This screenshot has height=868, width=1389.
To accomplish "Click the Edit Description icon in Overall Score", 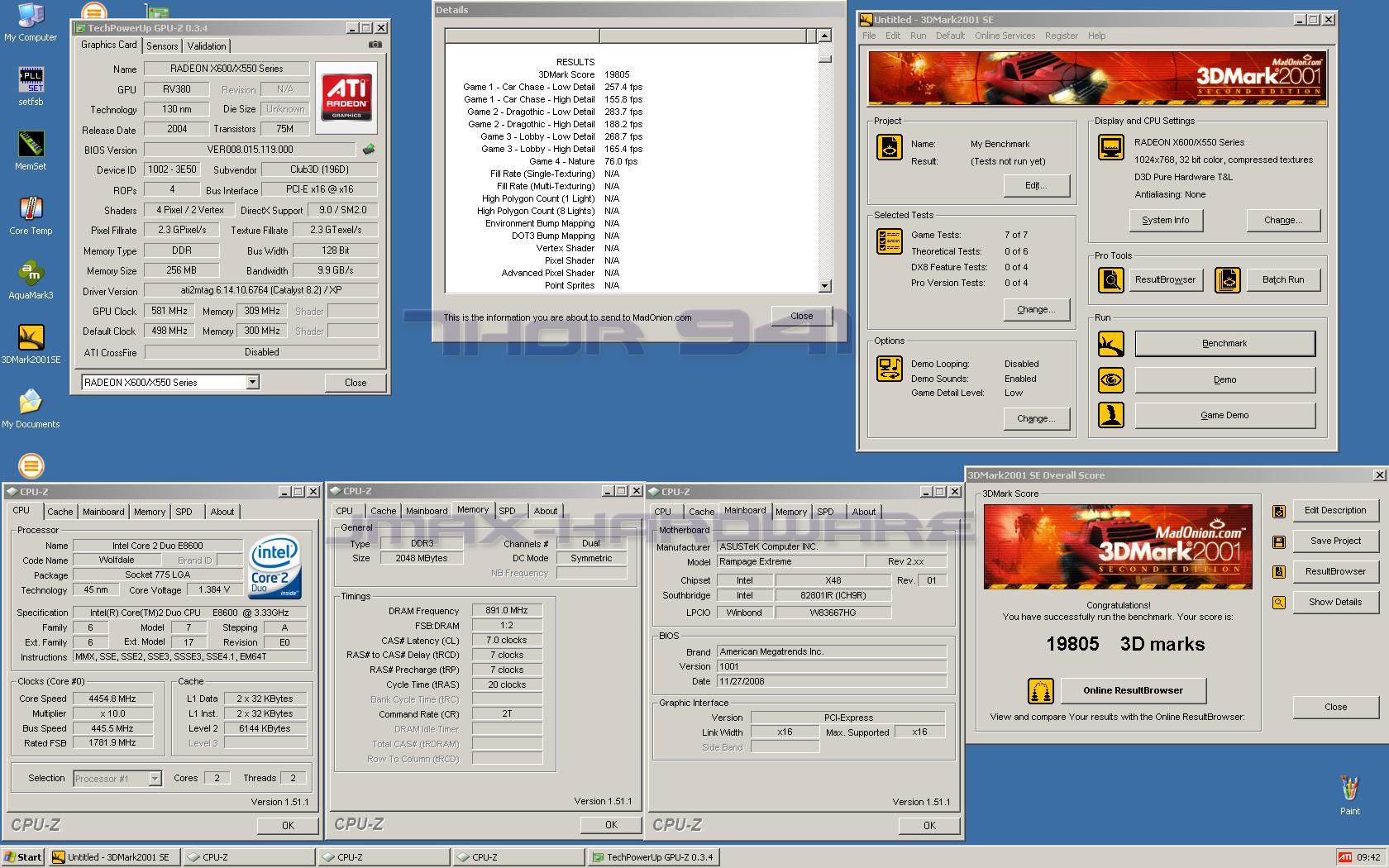I will pos(1279,512).
